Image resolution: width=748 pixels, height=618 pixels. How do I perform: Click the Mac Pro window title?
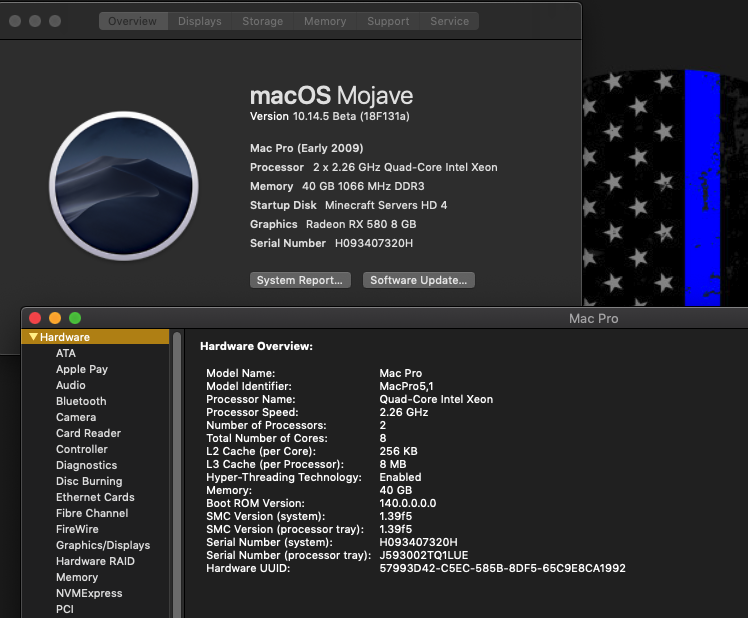(x=593, y=318)
